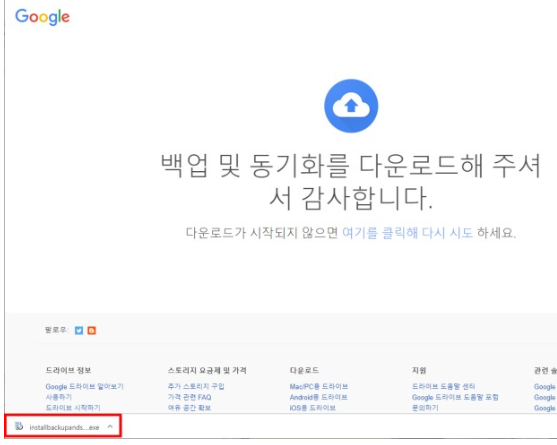557x445 pixels.
Task: Open the Twitter follow icon
Action: (79, 331)
